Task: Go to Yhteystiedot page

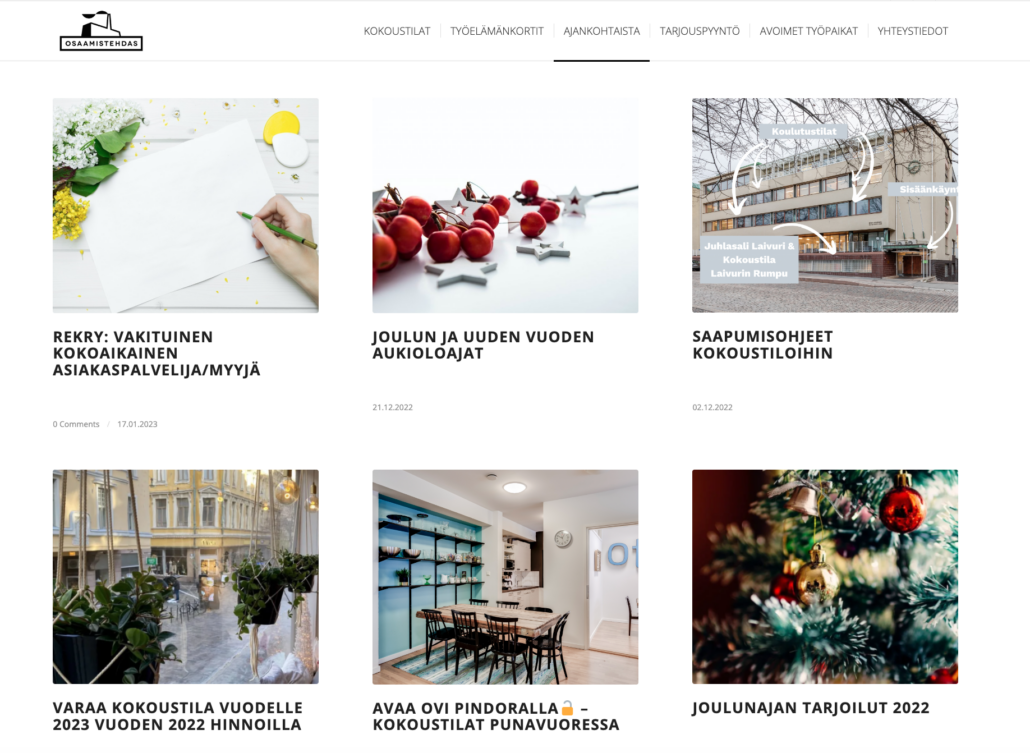Action: (x=912, y=31)
